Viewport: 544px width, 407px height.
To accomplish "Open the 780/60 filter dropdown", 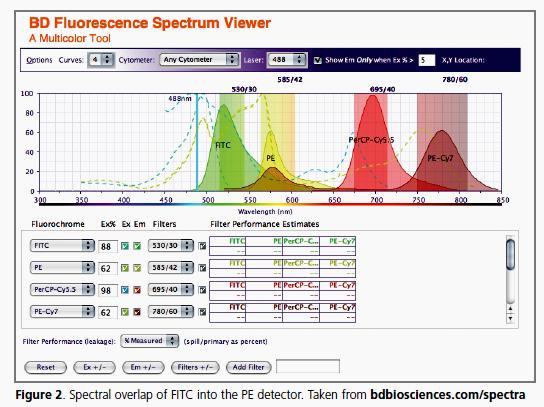I will 171,311.
